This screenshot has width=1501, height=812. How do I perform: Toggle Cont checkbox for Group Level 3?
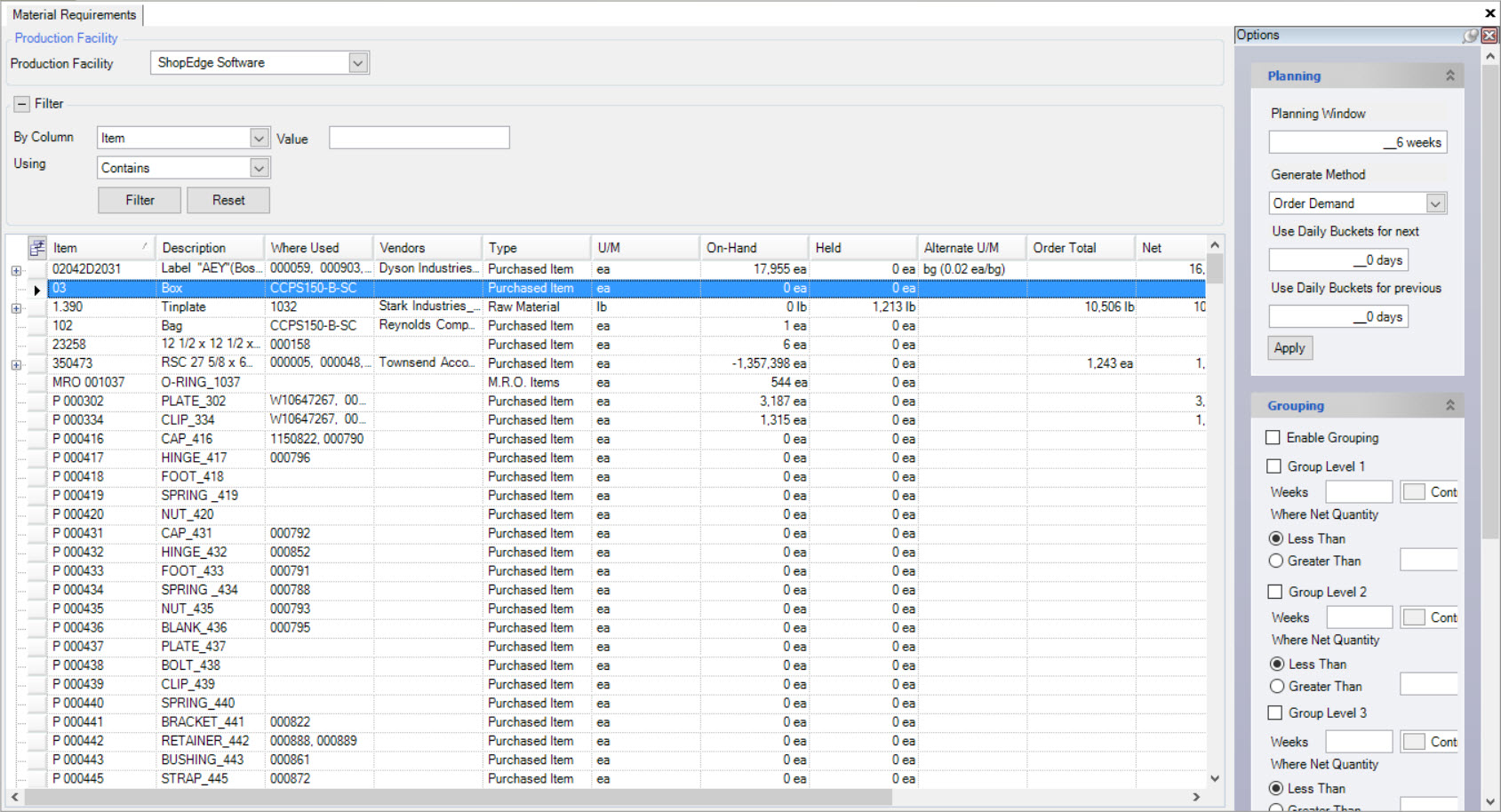(x=1415, y=742)
